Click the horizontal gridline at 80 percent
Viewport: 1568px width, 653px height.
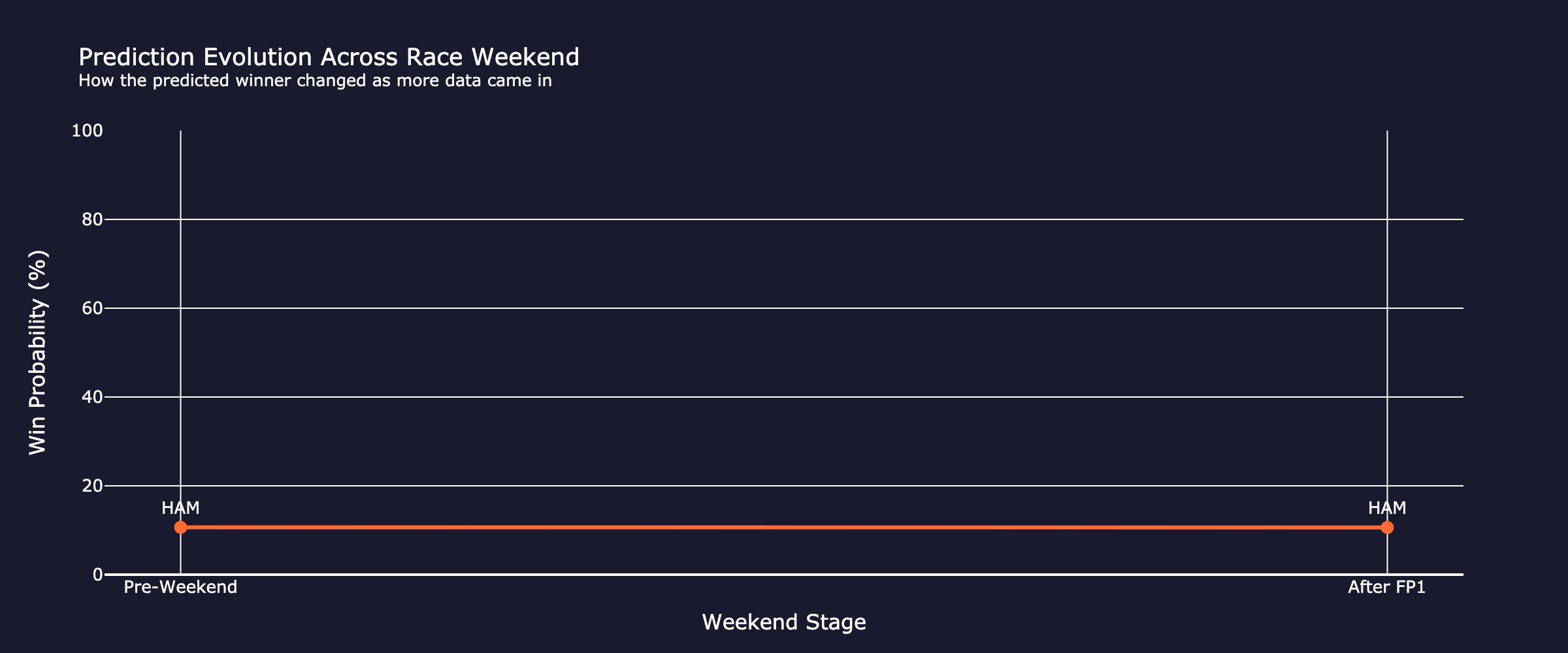click(x=784, y=219)
